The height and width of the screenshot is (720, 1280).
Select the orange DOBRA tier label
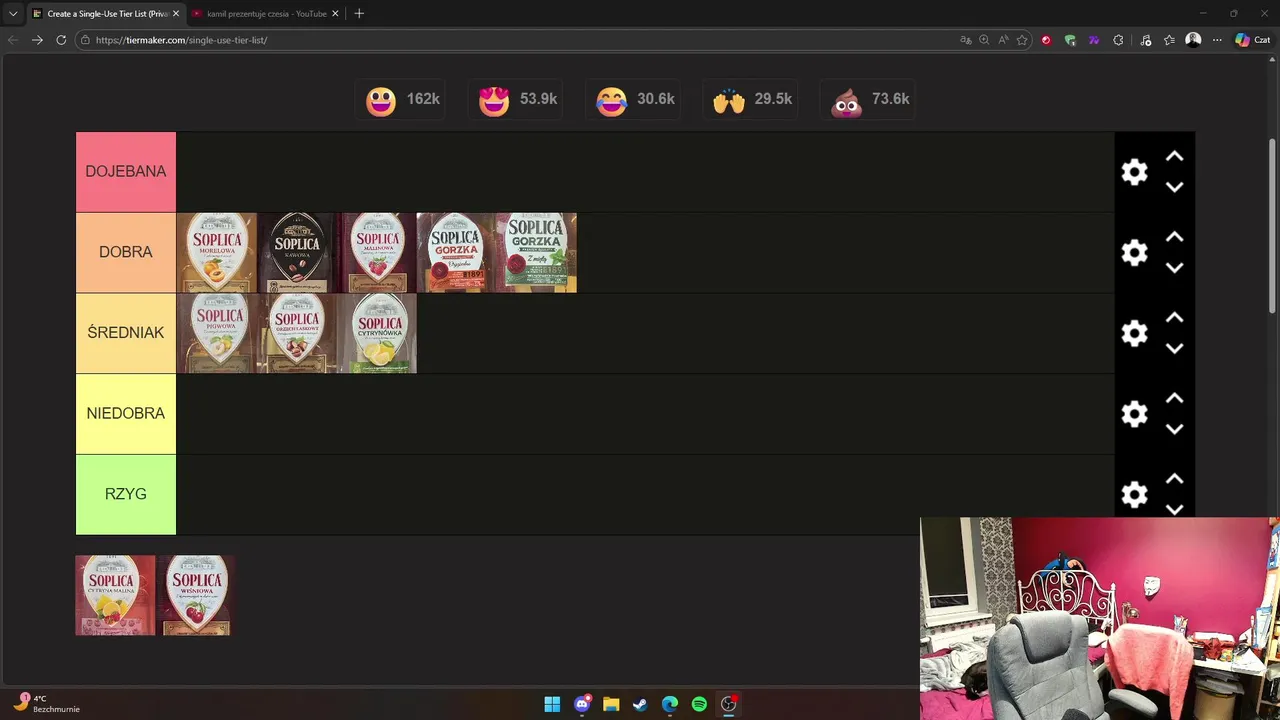126,252
